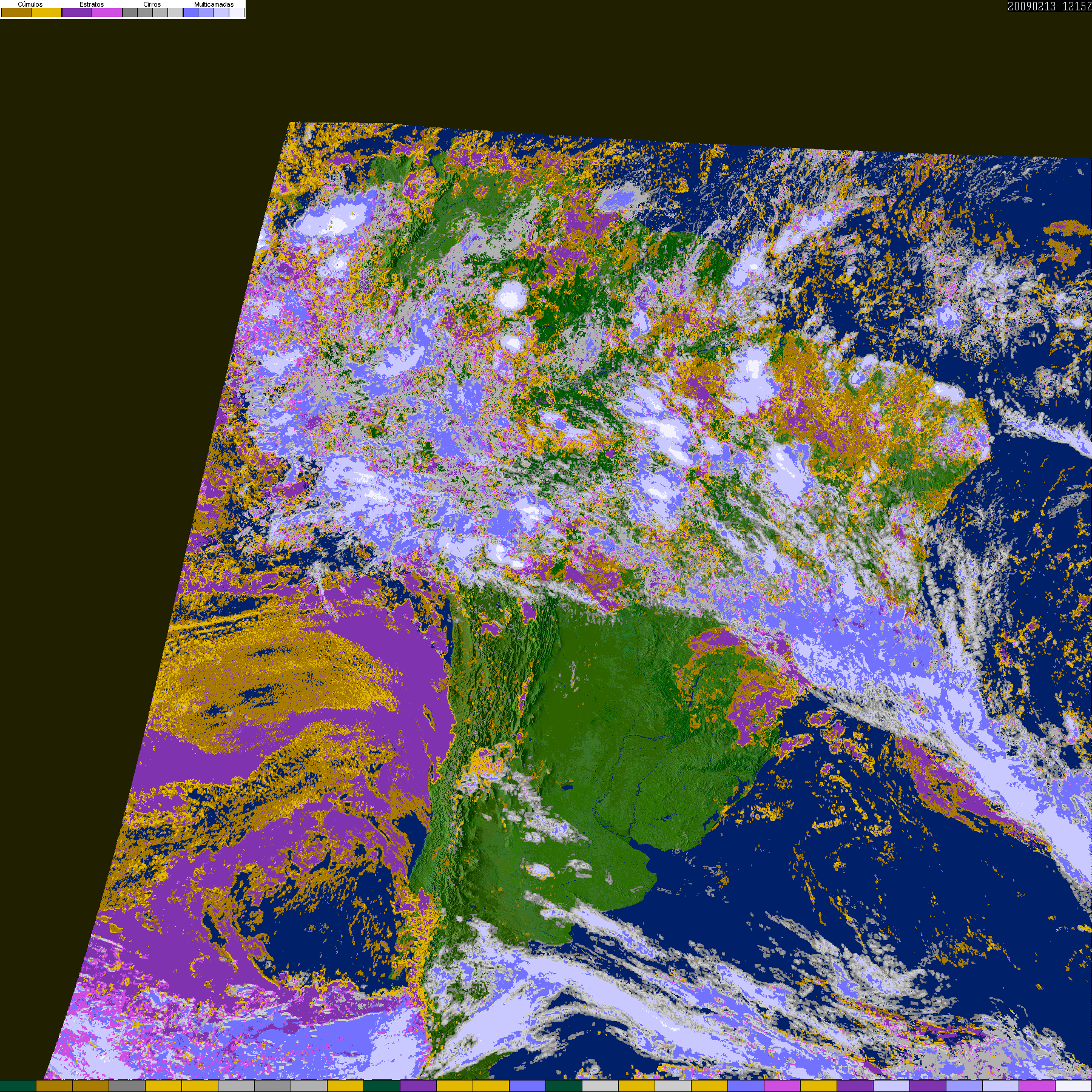Click the dark gold Cúmulos legend swatch

16,12
